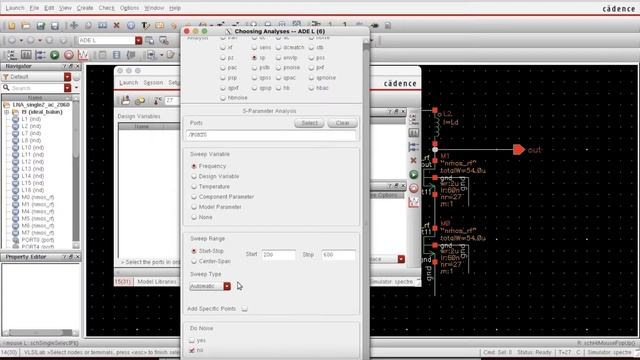Select the pz analysis radio button
Viewport: 640px width, 360px height.
(x=223, y=58)
